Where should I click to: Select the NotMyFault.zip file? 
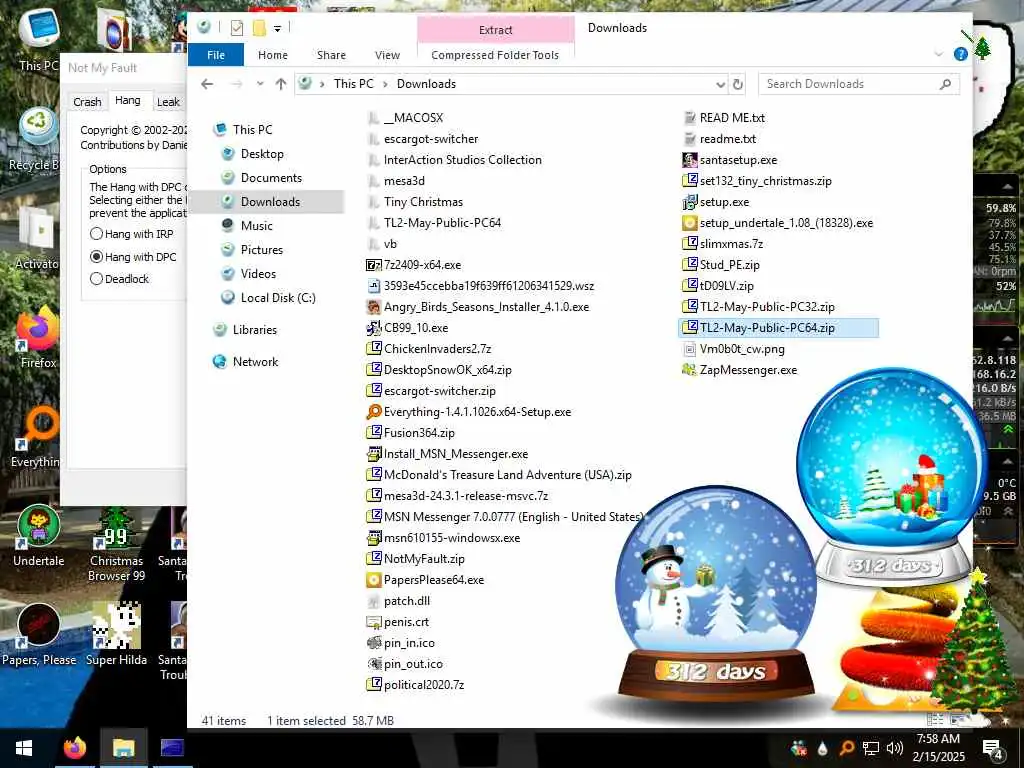[416, 558]
